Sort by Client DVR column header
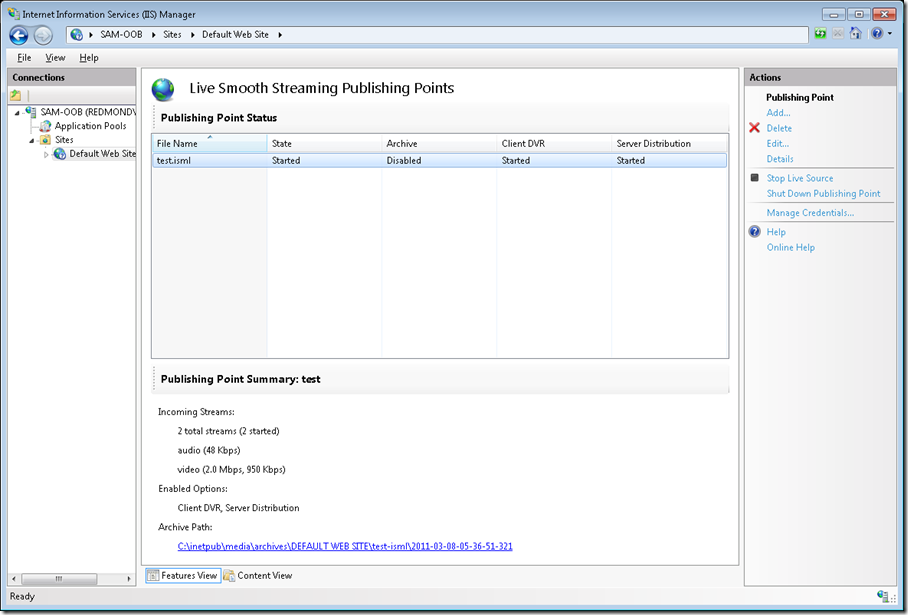The width and height of the screenshot is (908, 615). (x=554, y=143)
